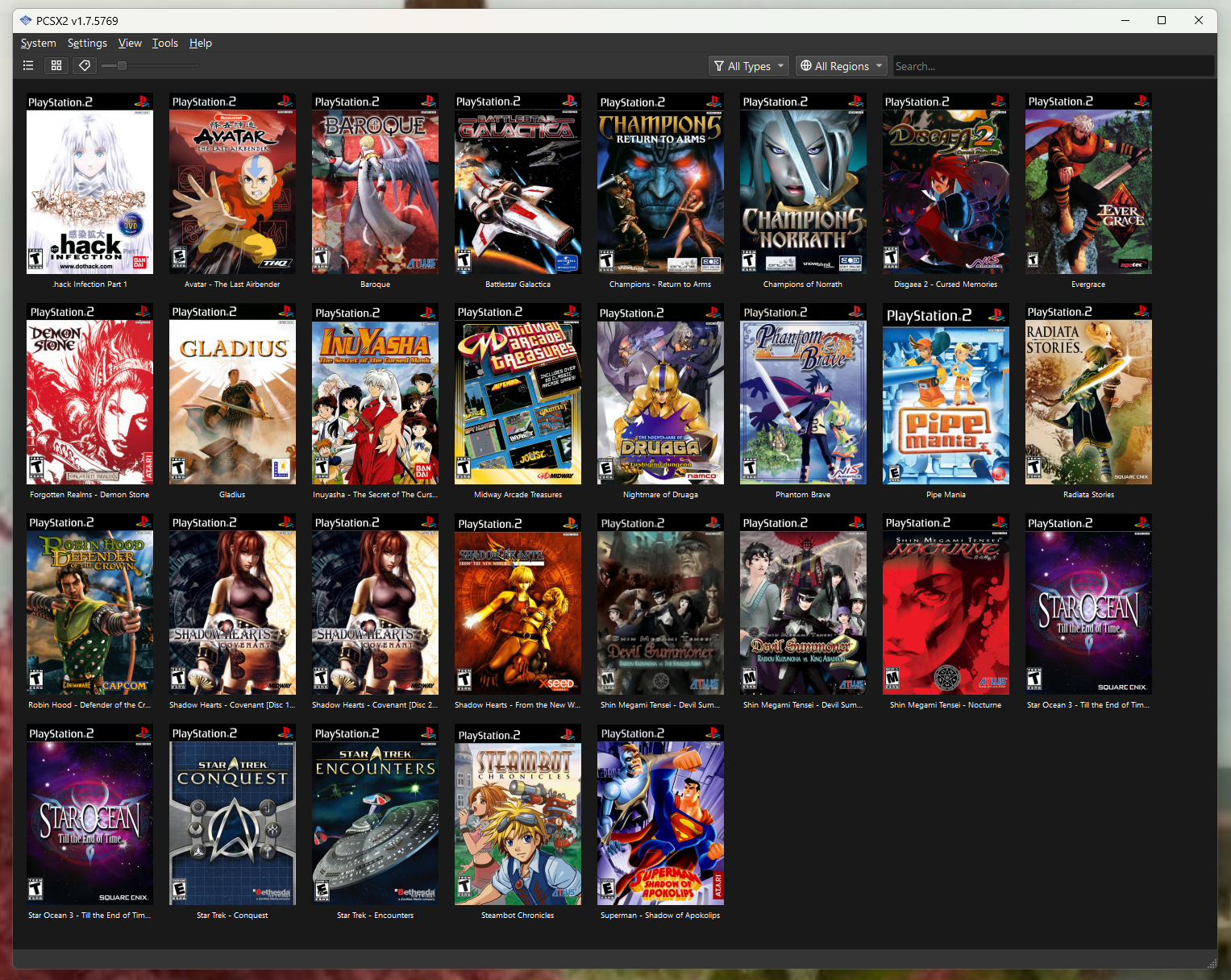Choose the Demon Stone cover
Viewport: 1231px width, 980px height.
coord(89,393)
